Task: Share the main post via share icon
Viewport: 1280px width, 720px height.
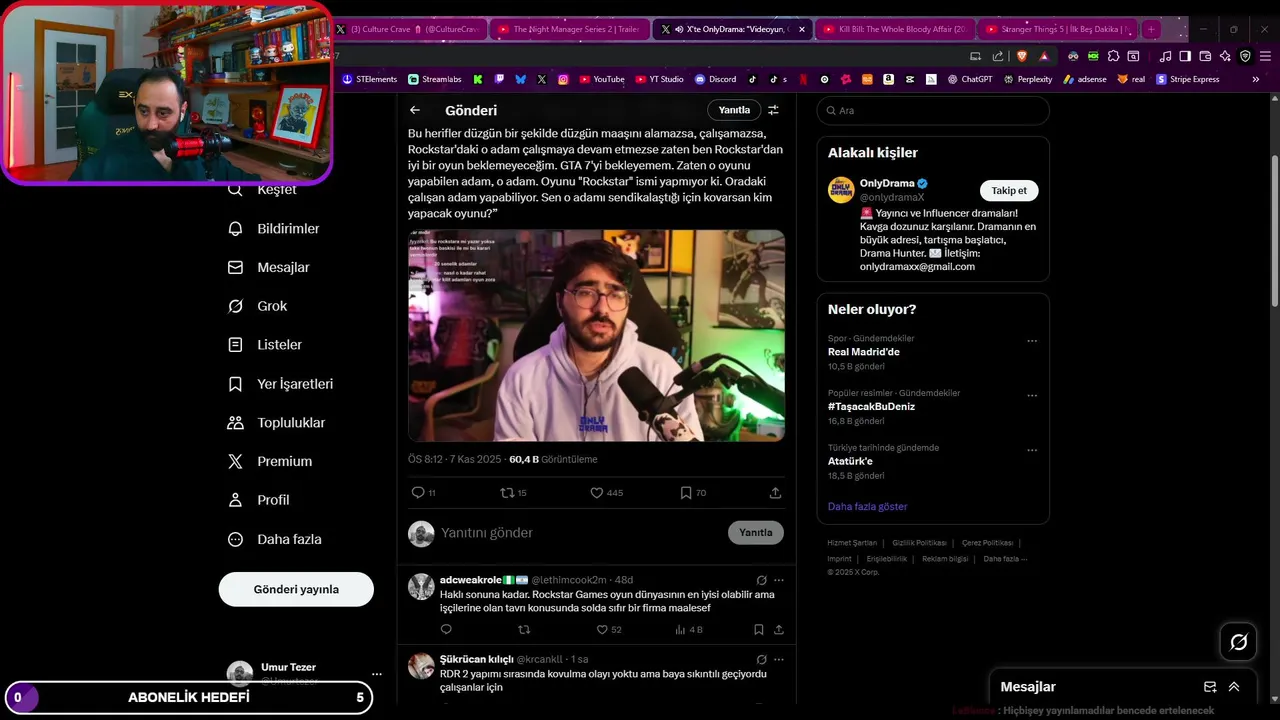Action: [x=775, y=493]
